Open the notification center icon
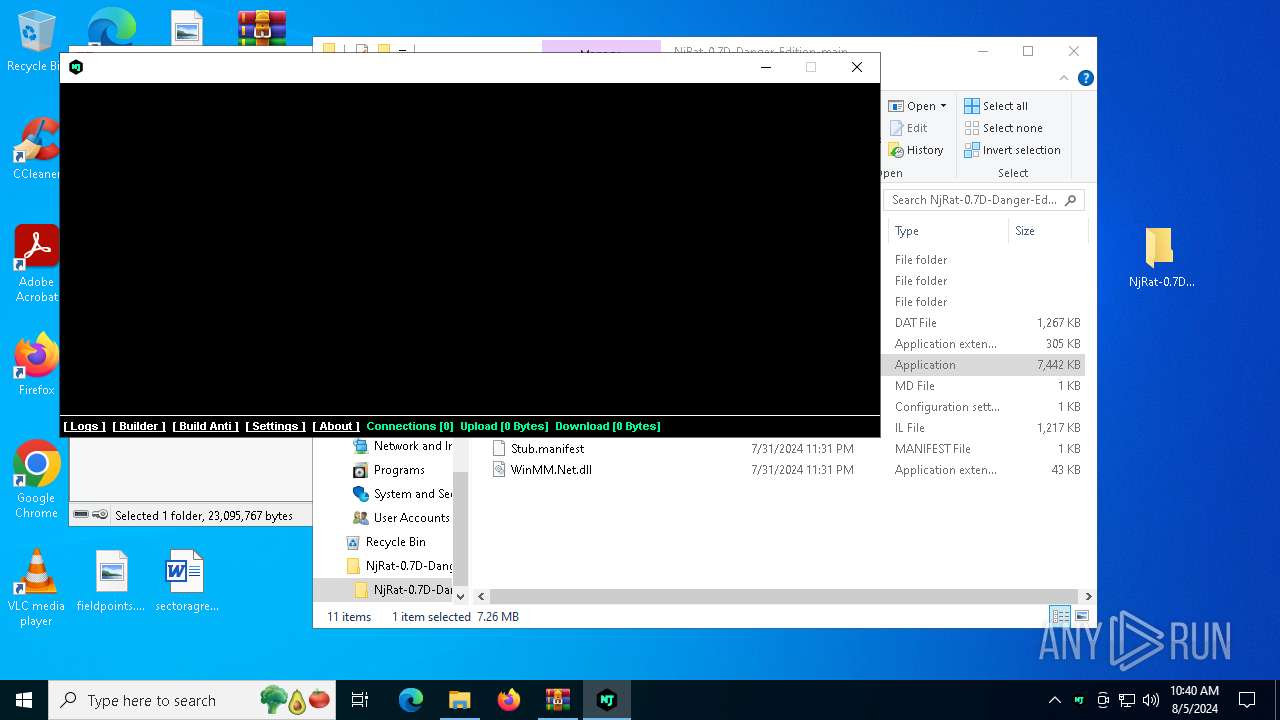The height and width of the screenshot is (720, 1280). pos(1247,700)
